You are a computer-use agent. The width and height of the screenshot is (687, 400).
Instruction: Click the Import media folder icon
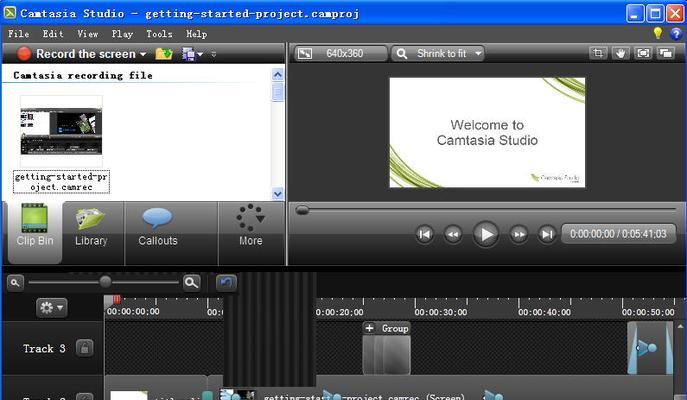[164, 54]
